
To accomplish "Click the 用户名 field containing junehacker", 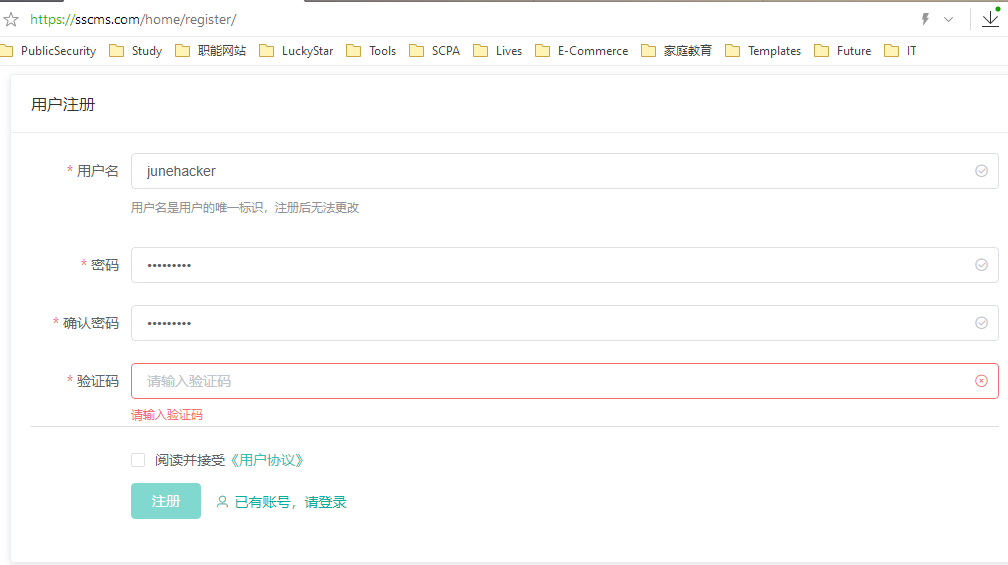I will tap(564, 171).
